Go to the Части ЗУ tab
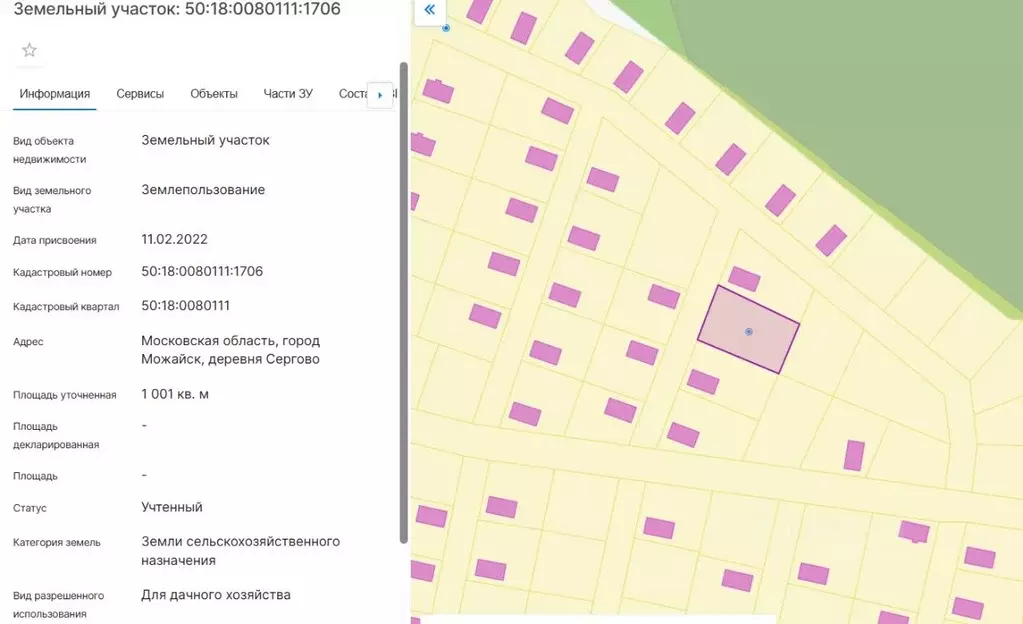 [288, 94]
